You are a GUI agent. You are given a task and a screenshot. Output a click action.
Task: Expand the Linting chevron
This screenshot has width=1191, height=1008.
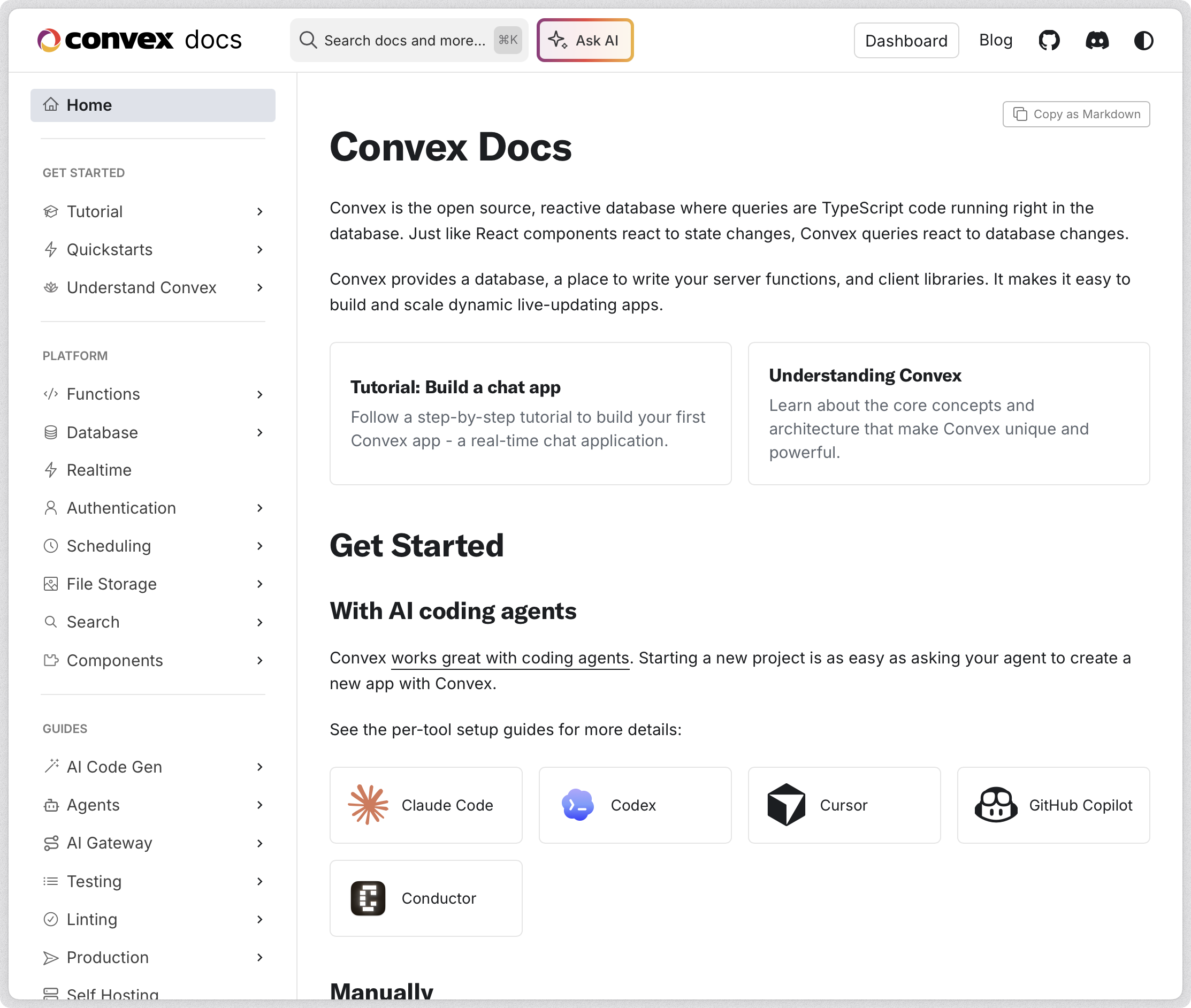260,919
